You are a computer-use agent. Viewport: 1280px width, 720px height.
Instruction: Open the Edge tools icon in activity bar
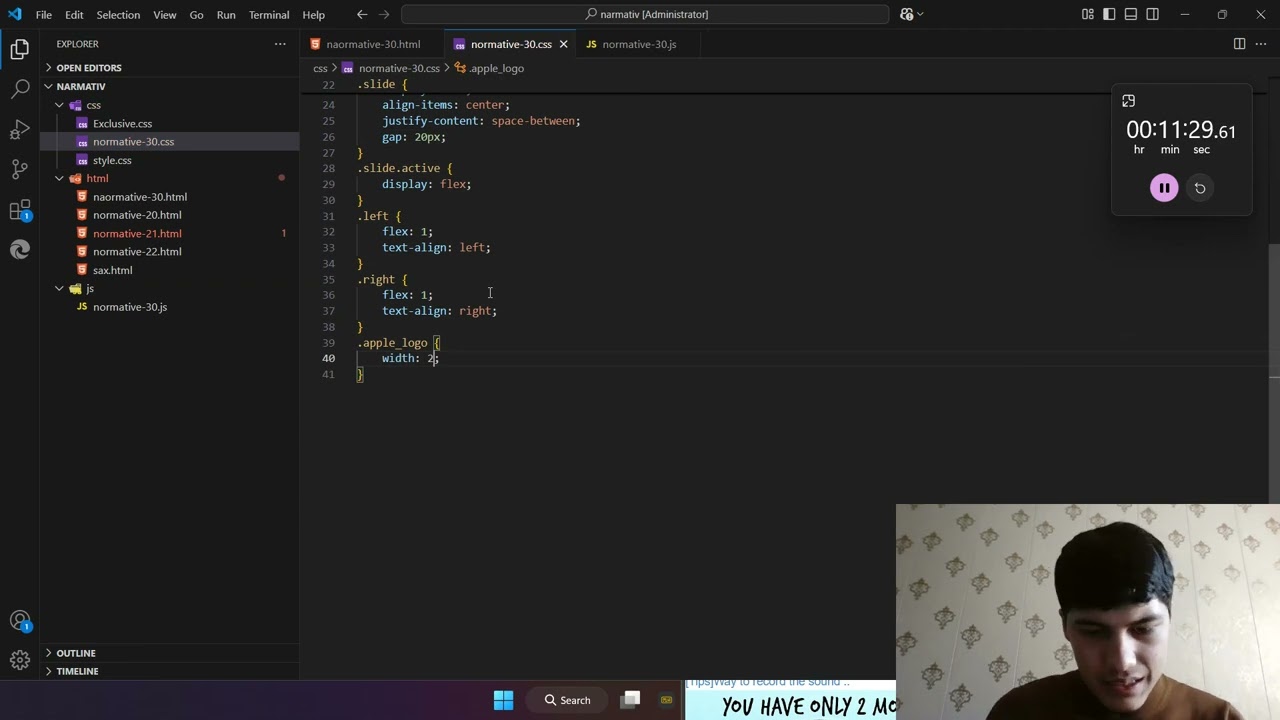click(20, 250)
